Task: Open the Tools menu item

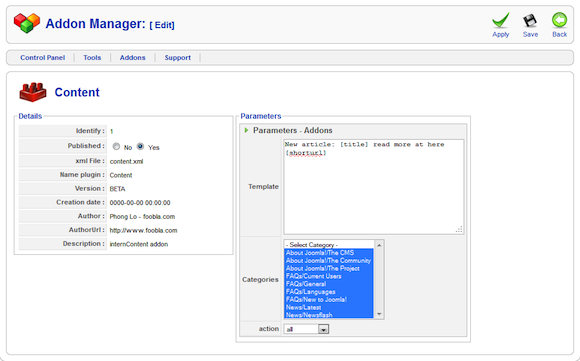Action: (92, 58)
